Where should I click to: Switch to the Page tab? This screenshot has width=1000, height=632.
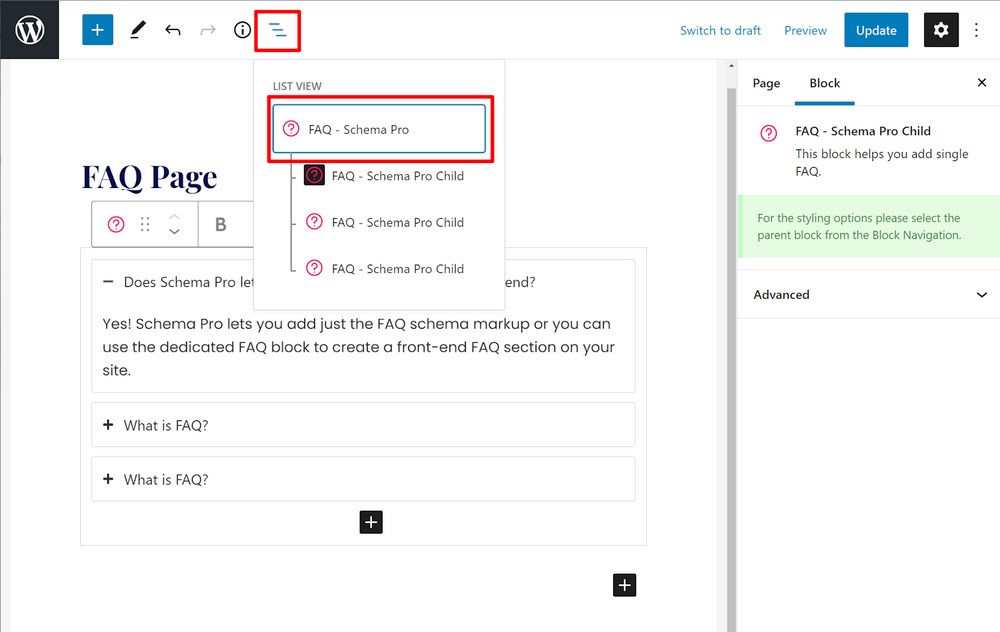click(x=766, y=83)
